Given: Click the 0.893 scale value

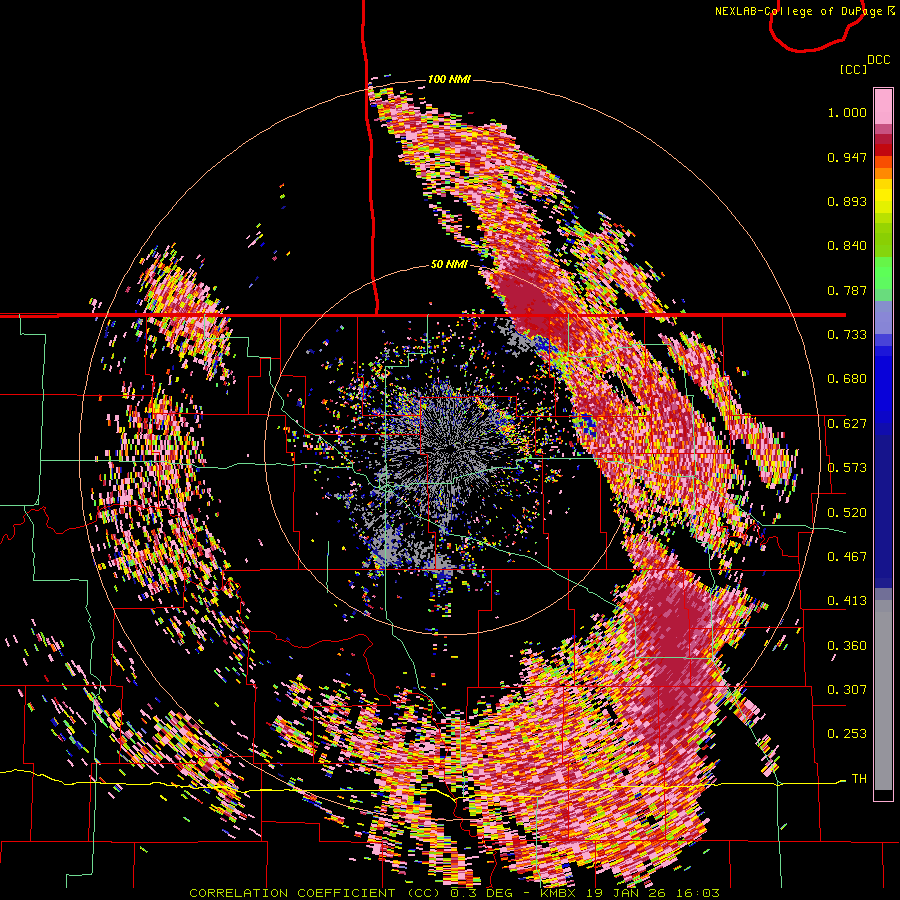Looking at the screenshot, I should [x=847, y=201].
